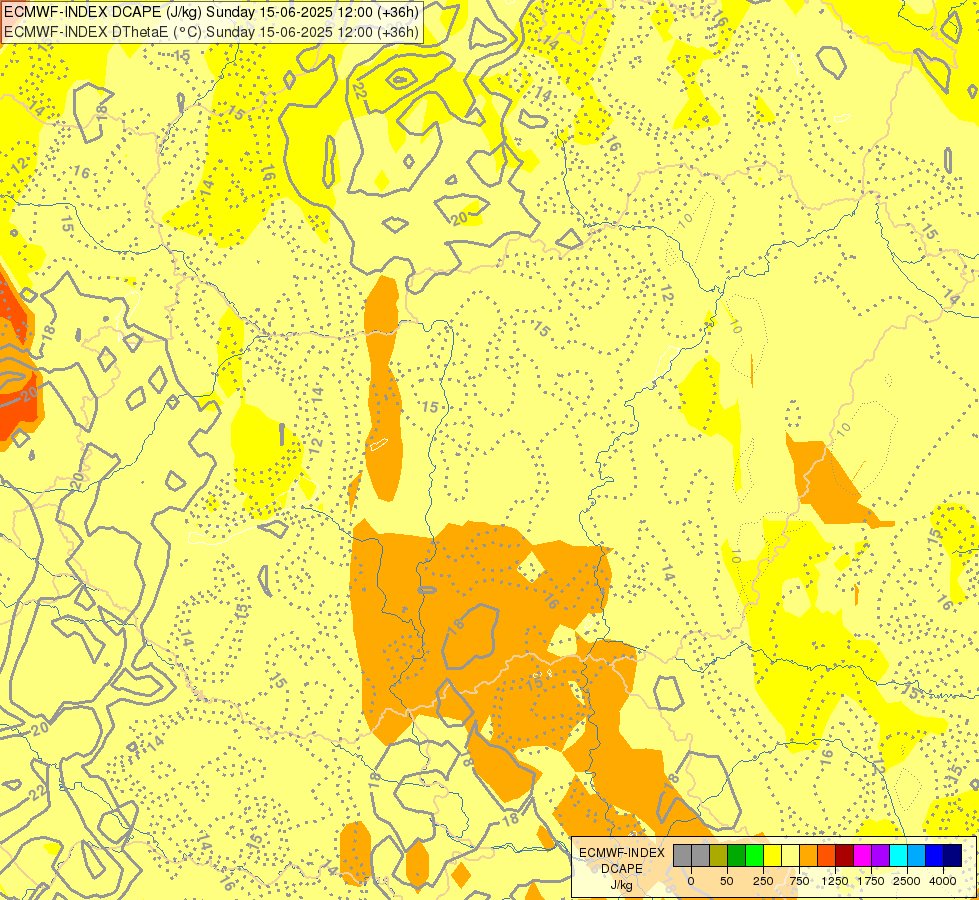Click the dark red legend swatch

[x=845, y=856]
